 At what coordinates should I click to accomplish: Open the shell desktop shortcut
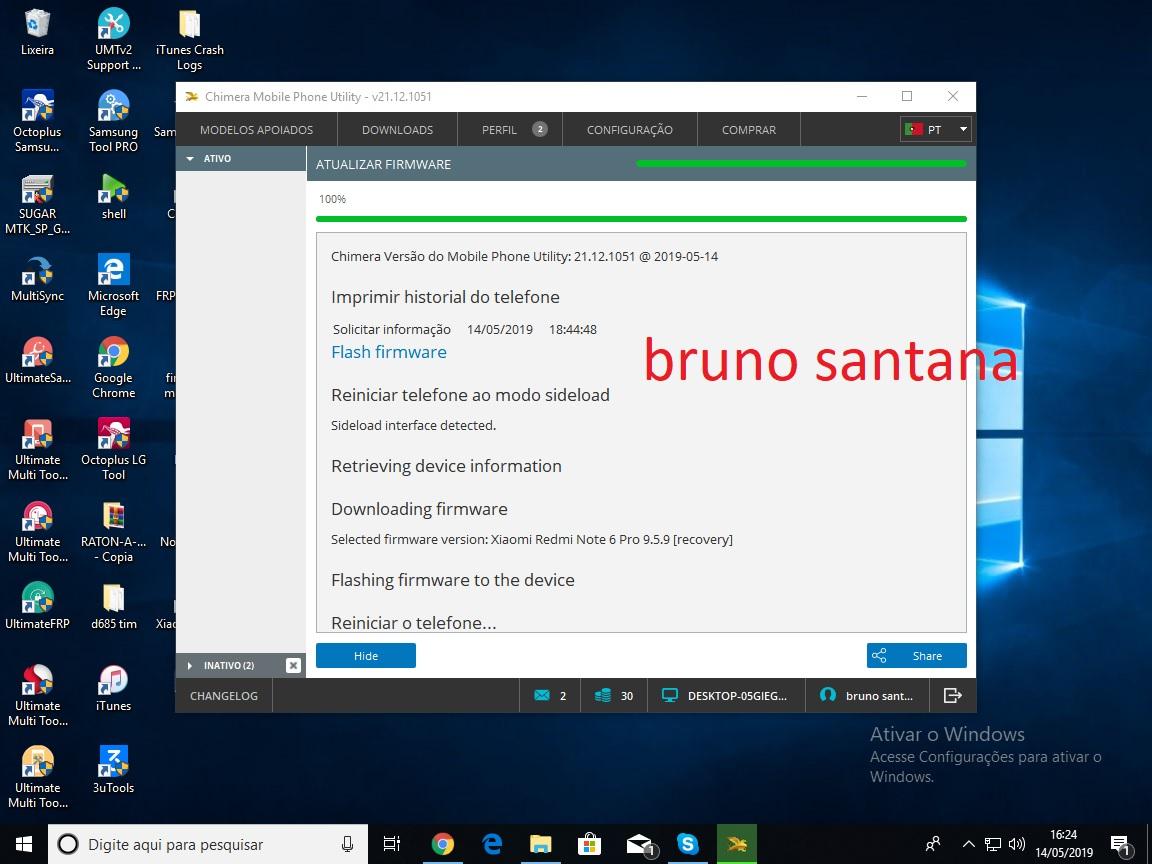pyautogui.click(x=113, y=196)
